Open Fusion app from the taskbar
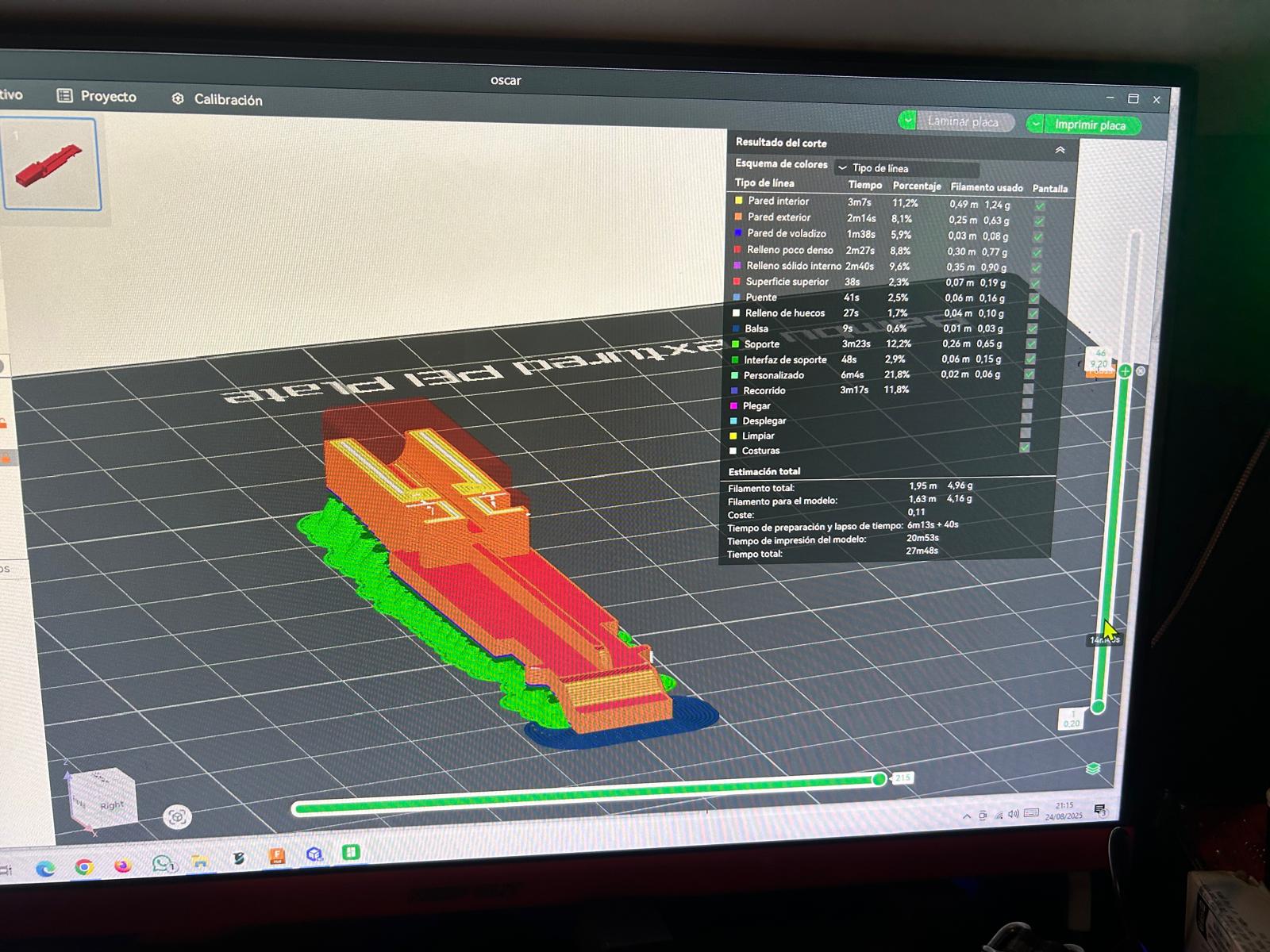 (x=277, y=856)
